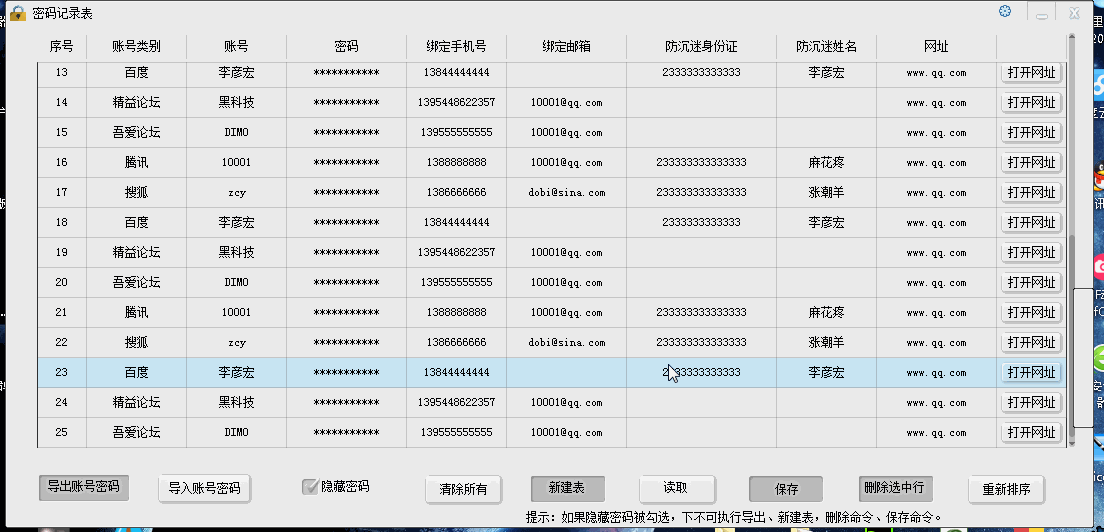Viewport: 1104px width, 532px height.
Task: Click phone number in row 19
Action: pos(456,253)
